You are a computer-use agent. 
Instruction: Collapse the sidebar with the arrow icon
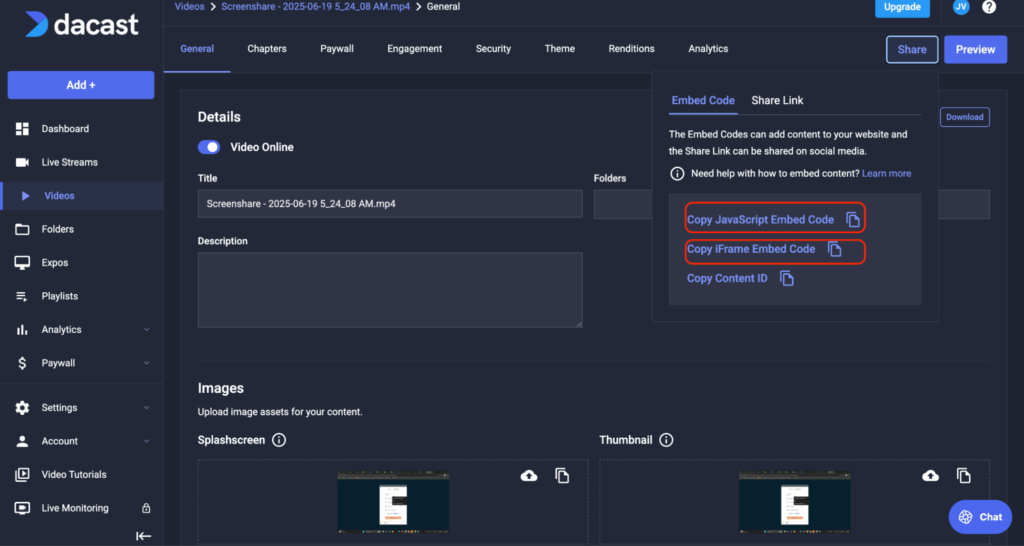144,536
